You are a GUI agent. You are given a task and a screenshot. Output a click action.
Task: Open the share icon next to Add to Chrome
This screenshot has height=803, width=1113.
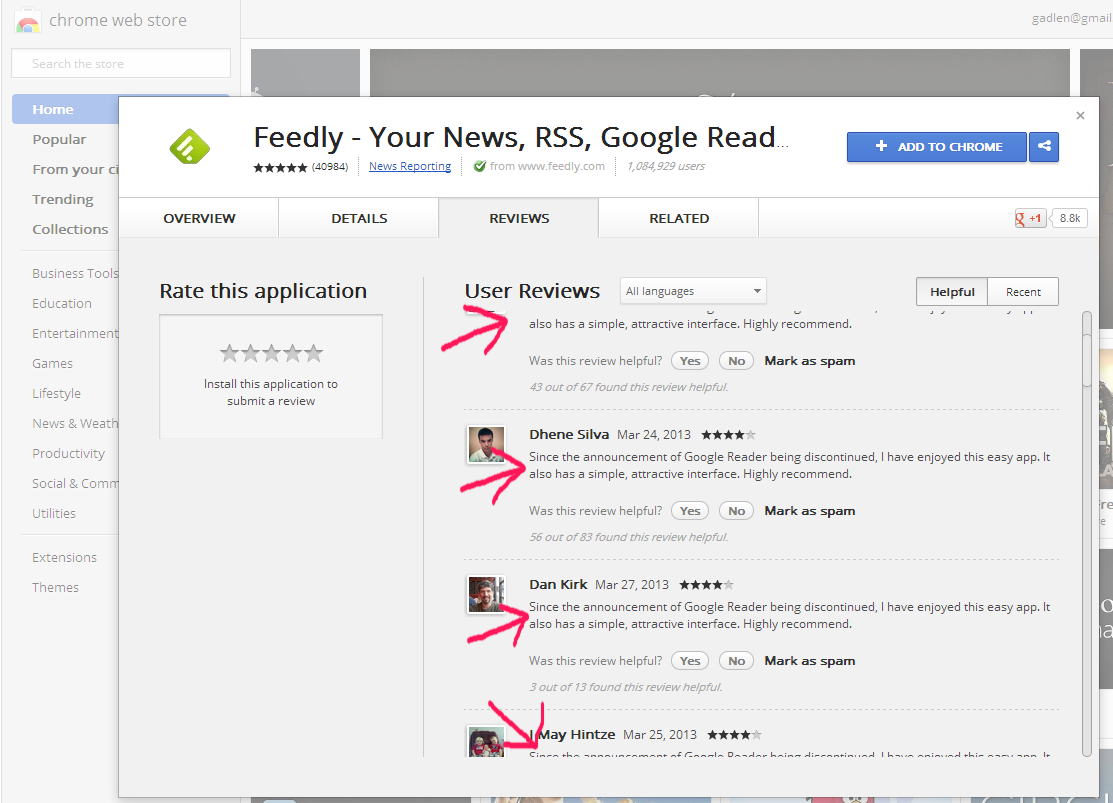[1044, 146]
